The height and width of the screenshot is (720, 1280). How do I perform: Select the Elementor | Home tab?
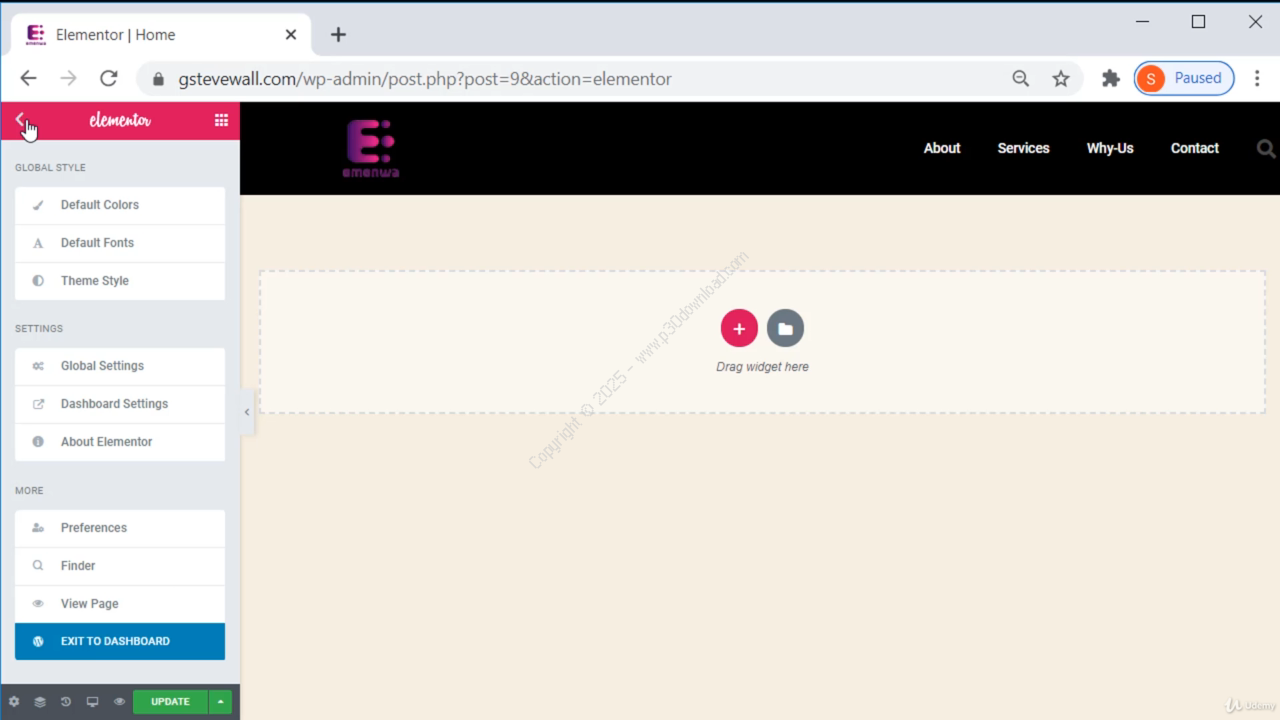click(160, 35)
